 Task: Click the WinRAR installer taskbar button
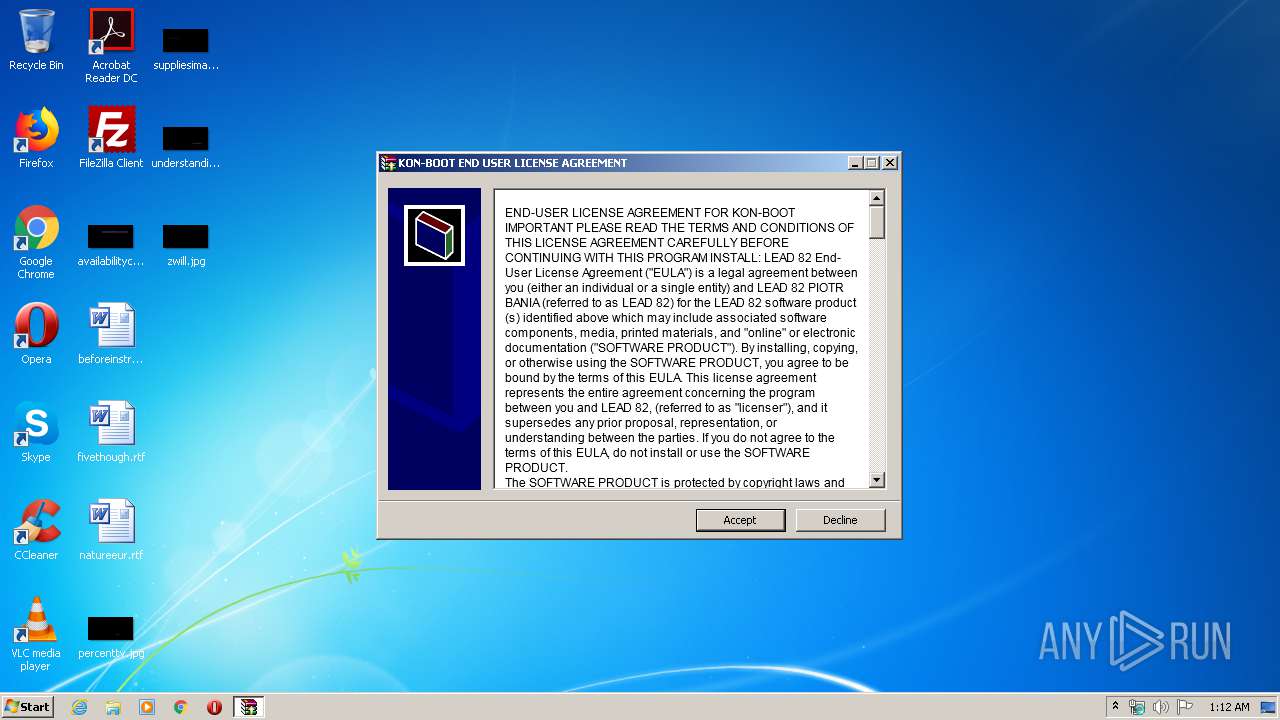(249, 707)
